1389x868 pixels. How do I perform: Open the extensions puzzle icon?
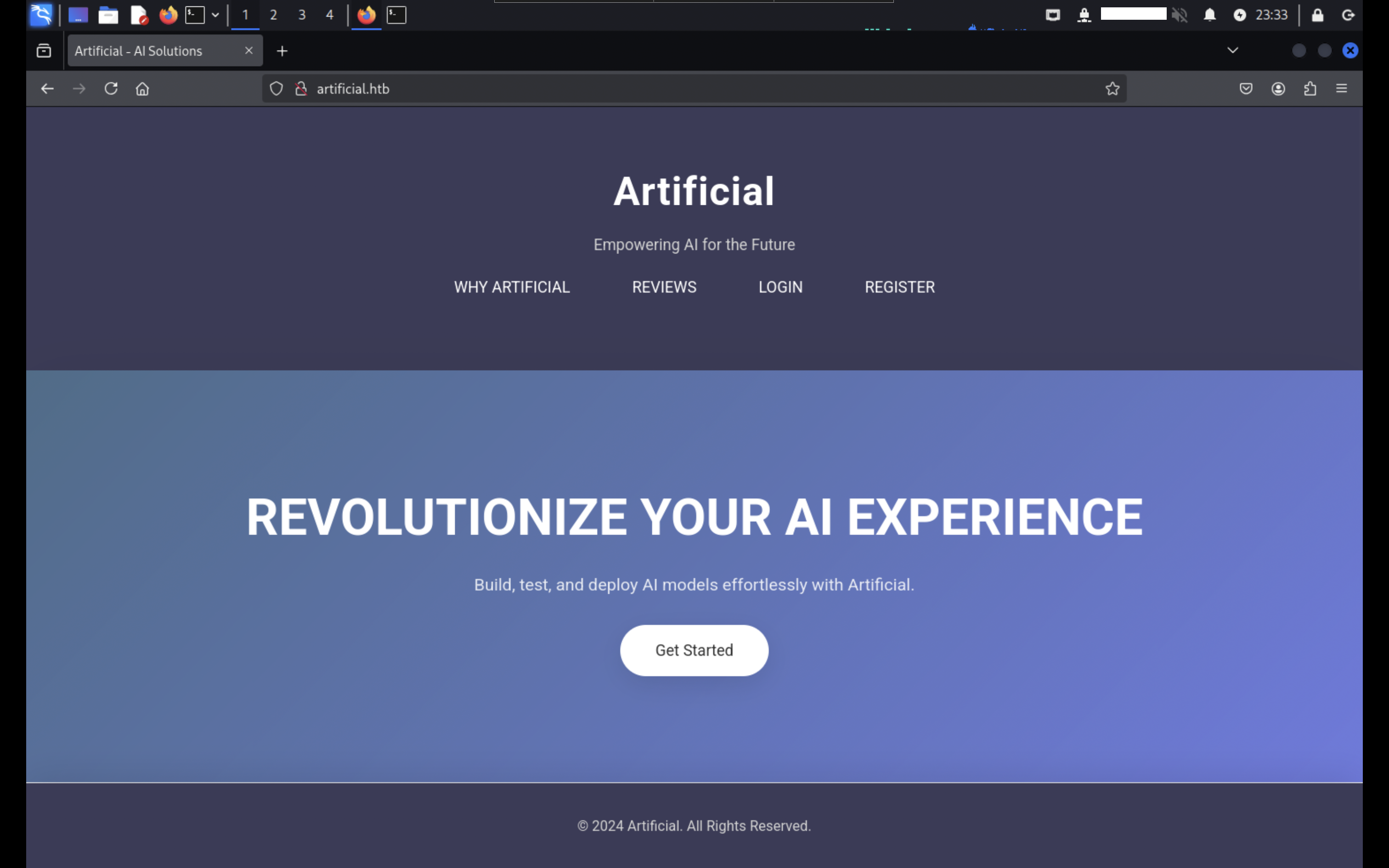(1310, 88)
